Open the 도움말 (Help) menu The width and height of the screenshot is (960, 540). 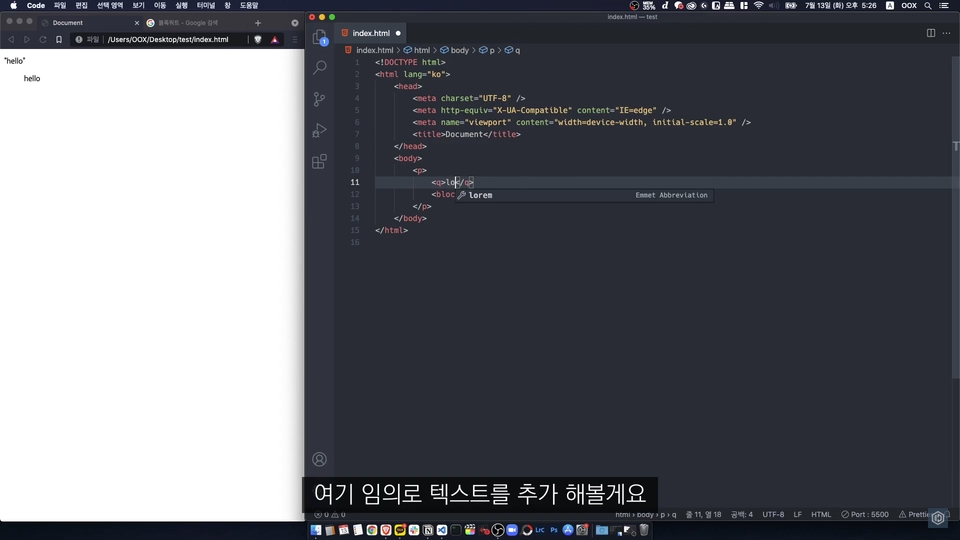pyautogui.click(x=249, y=6)
